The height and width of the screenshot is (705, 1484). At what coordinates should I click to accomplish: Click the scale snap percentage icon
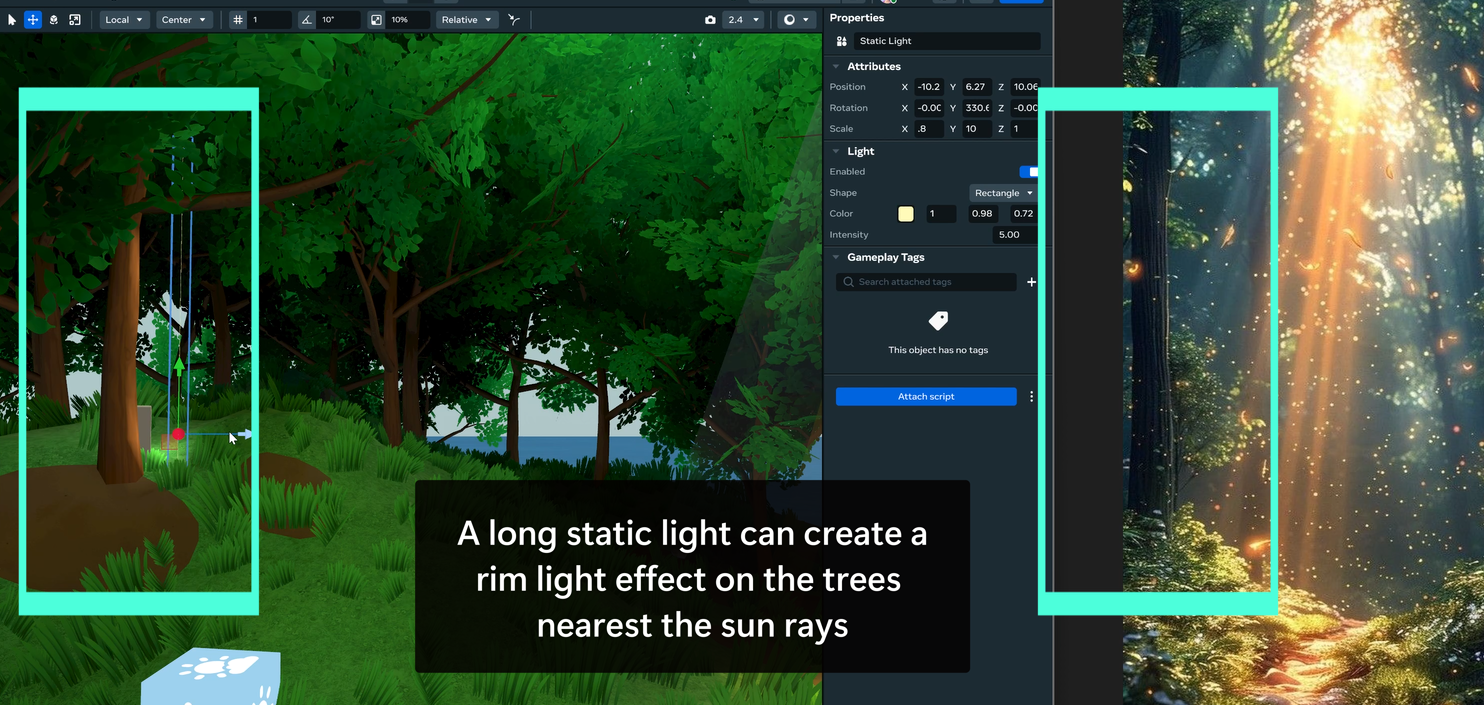[x=376, y=20]
